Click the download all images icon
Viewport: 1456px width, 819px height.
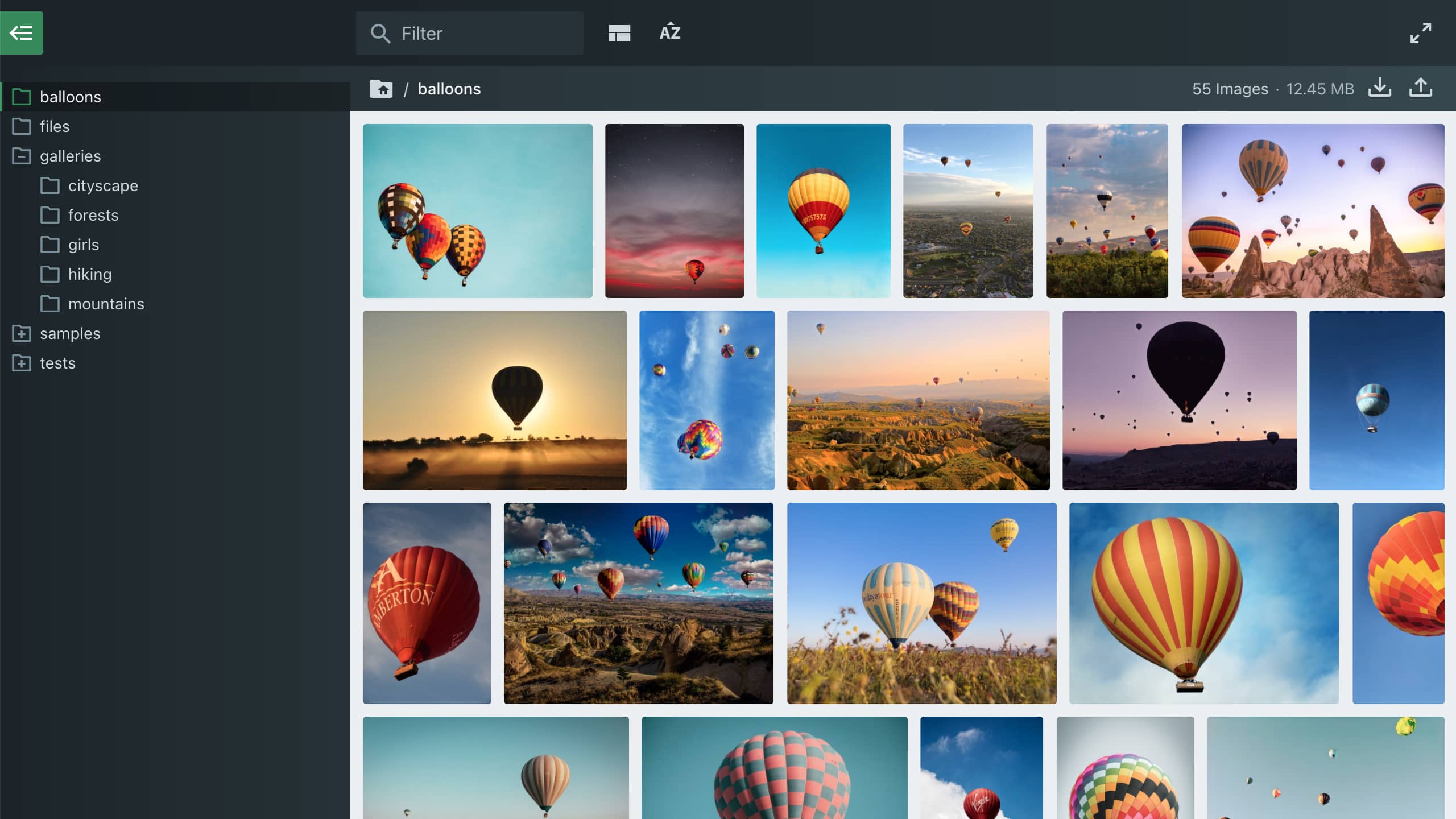(1380, 88)
